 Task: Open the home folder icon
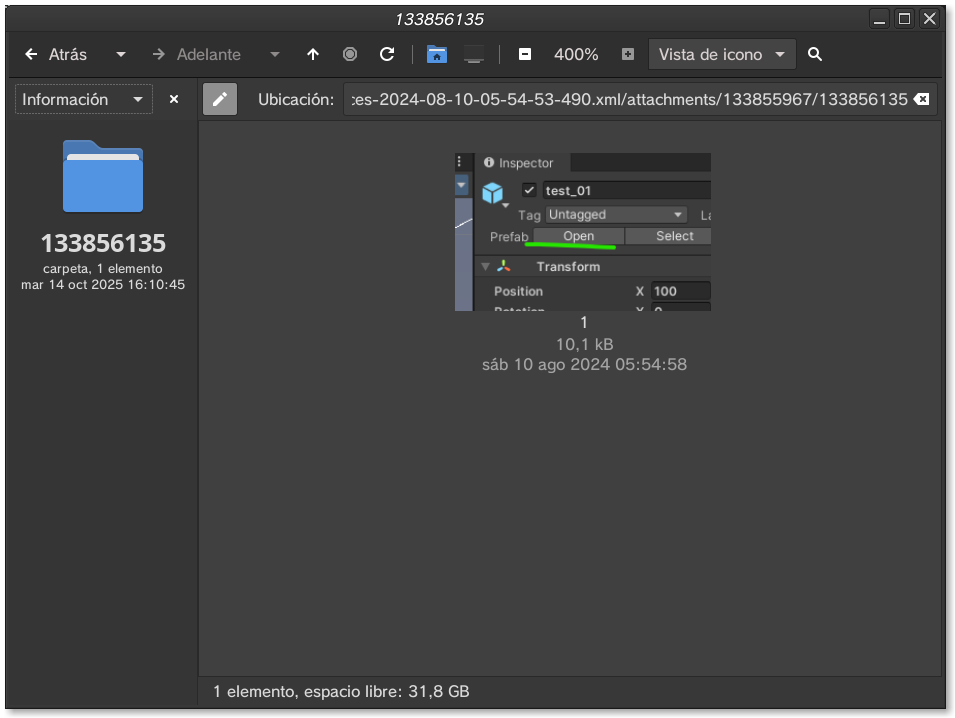click(x=437, y=55)
